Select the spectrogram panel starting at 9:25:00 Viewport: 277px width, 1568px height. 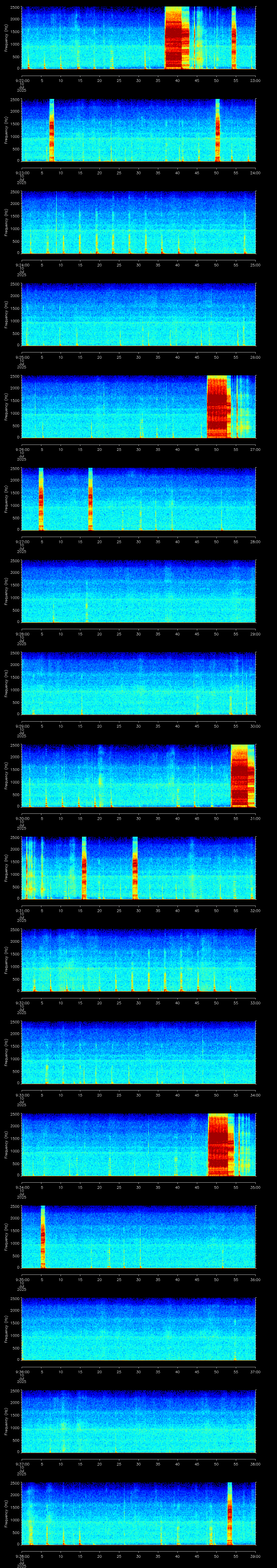139,315
